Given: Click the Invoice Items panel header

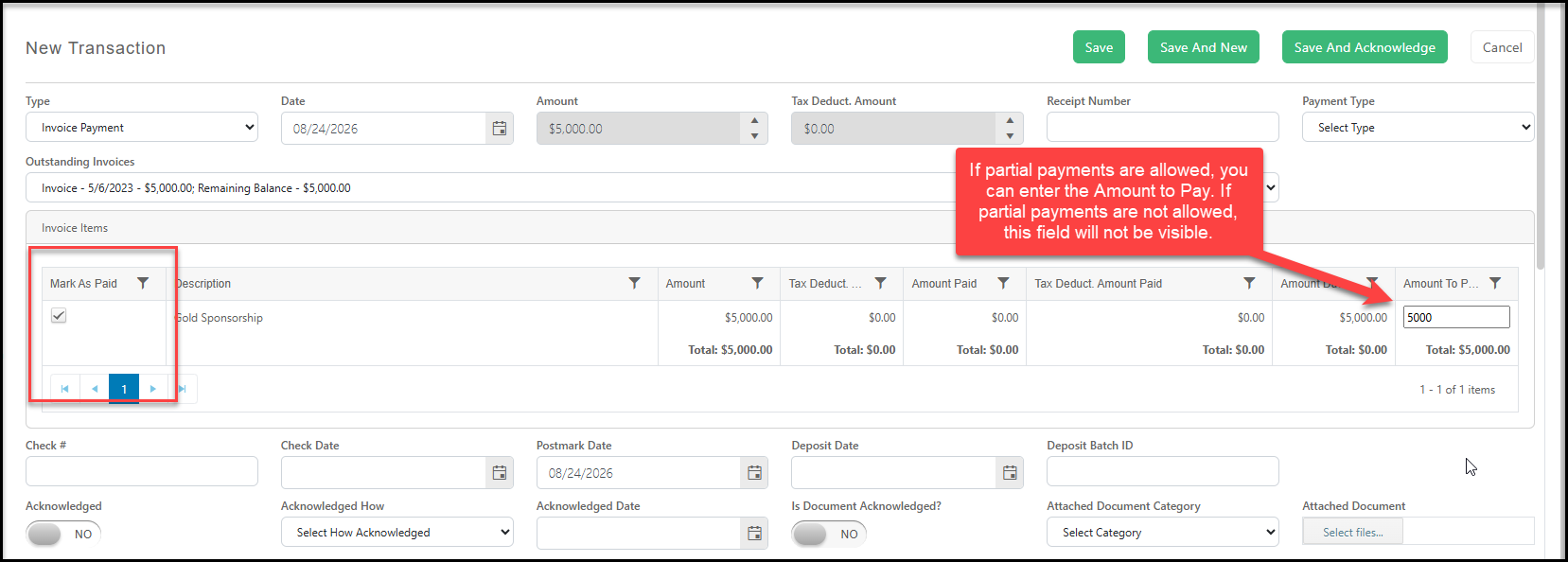Looking at the screenshot, I should point(780,228).
